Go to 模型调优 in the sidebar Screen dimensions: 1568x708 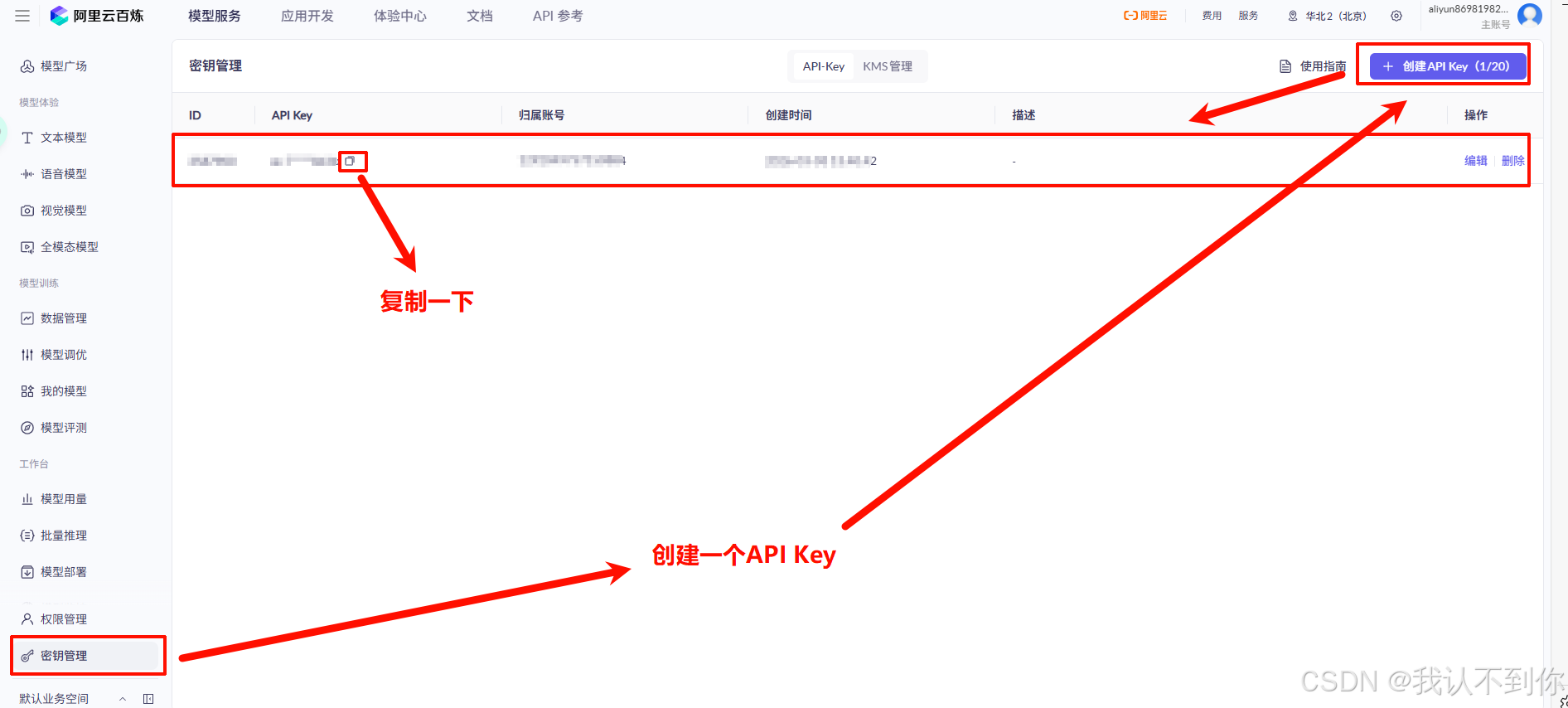coord(54,355)
